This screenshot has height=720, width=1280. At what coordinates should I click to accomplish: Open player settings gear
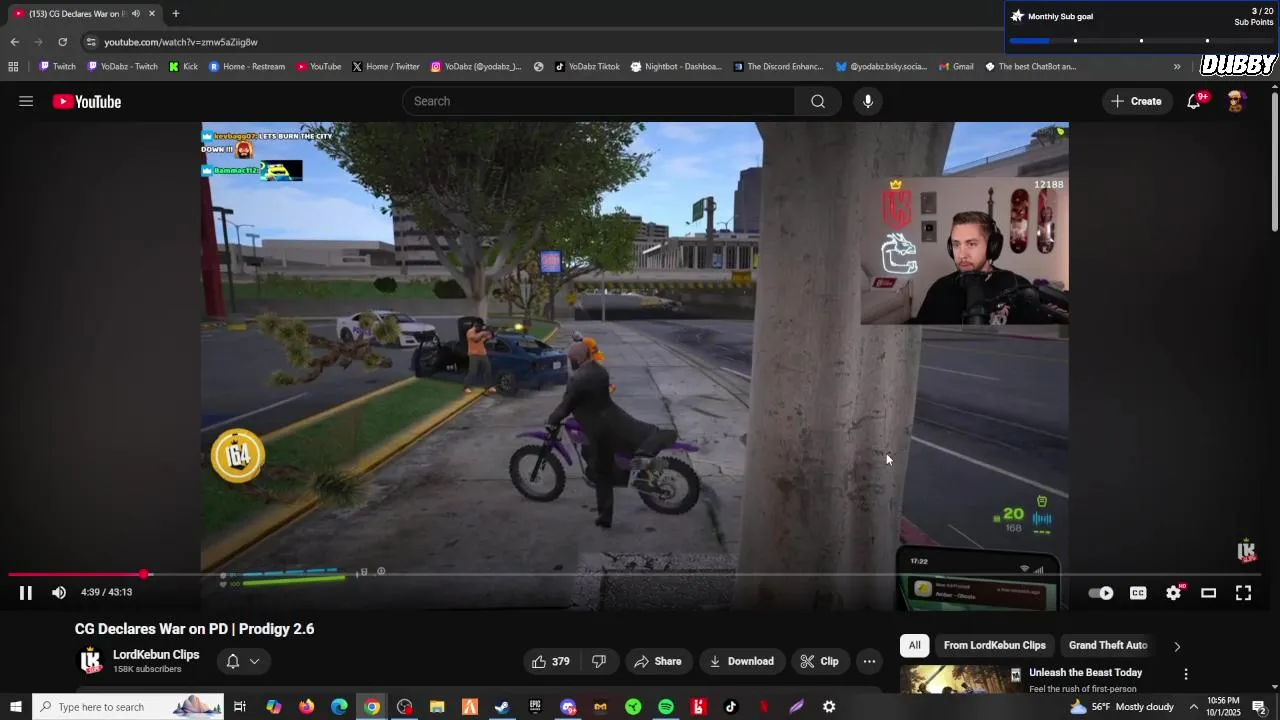click(x=1174, y=593)
